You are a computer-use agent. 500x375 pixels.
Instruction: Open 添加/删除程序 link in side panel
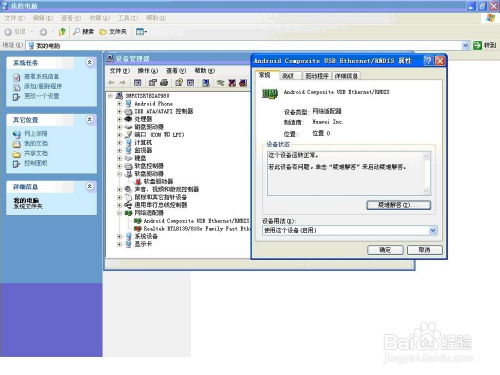(x=43, y=86)
